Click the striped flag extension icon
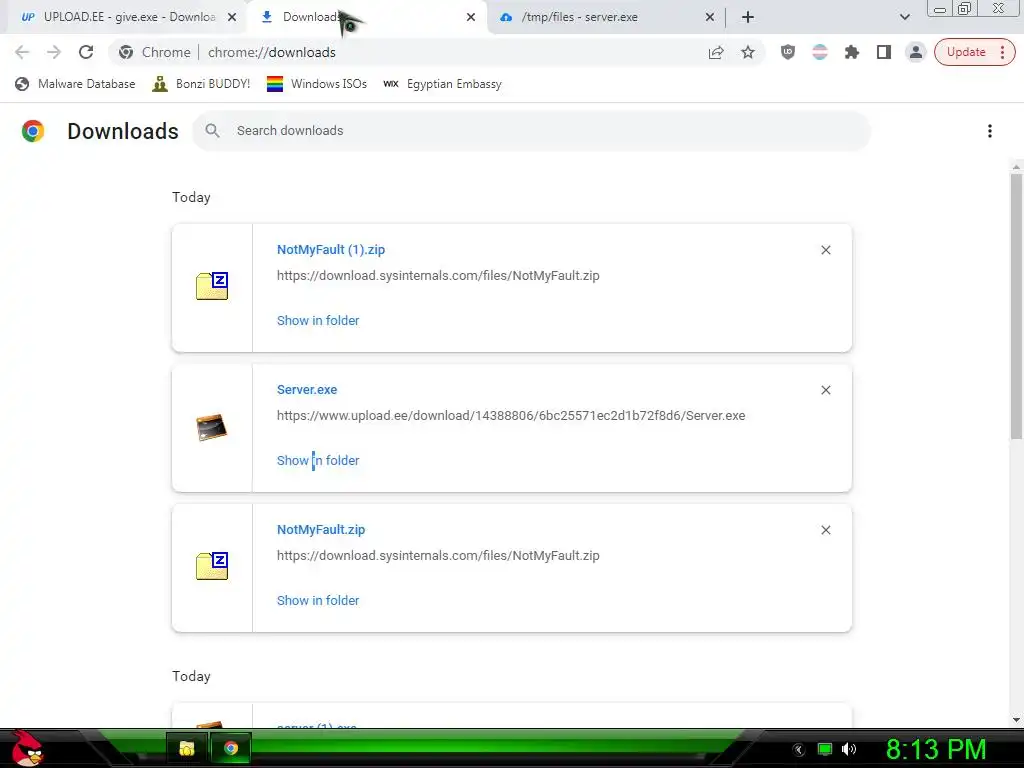The height and width of the screenshot is (768, 1024). [x=820, y=52]
